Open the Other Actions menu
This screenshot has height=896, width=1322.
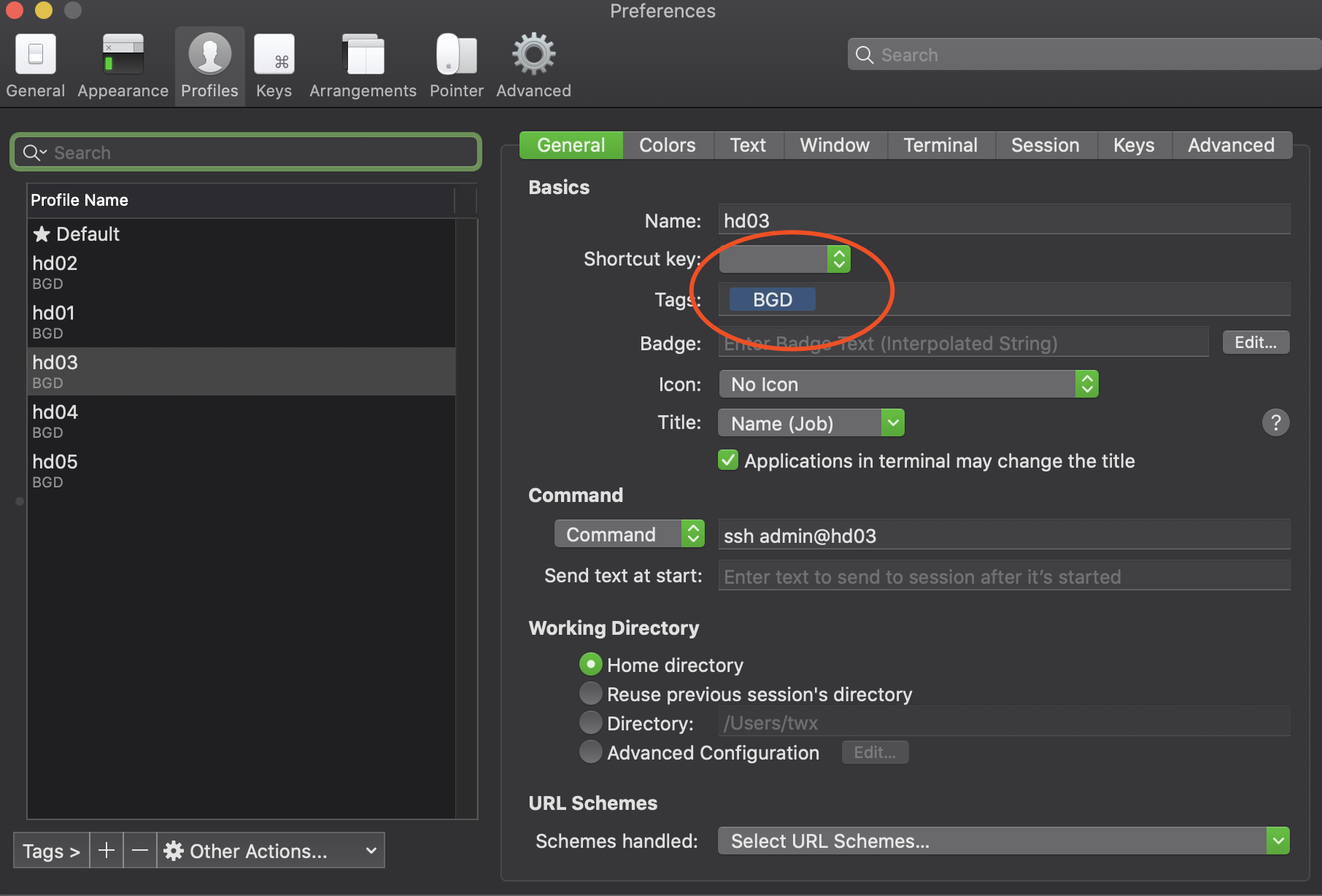coord(271,851)
